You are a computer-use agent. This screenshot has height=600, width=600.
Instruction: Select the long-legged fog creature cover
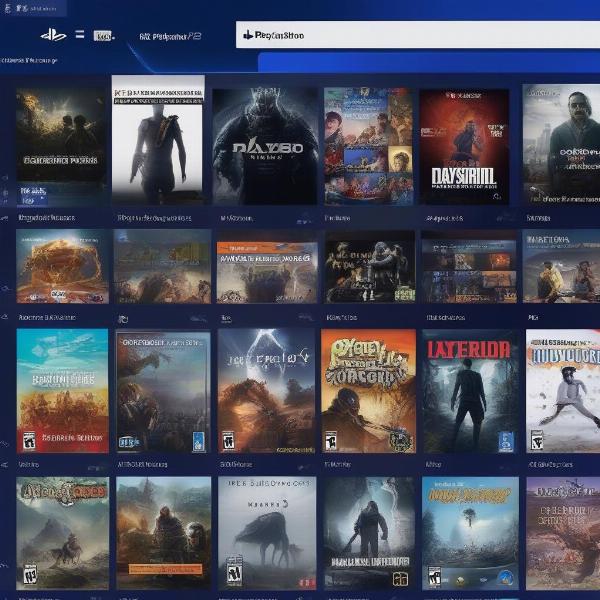[x=267, y=533]
